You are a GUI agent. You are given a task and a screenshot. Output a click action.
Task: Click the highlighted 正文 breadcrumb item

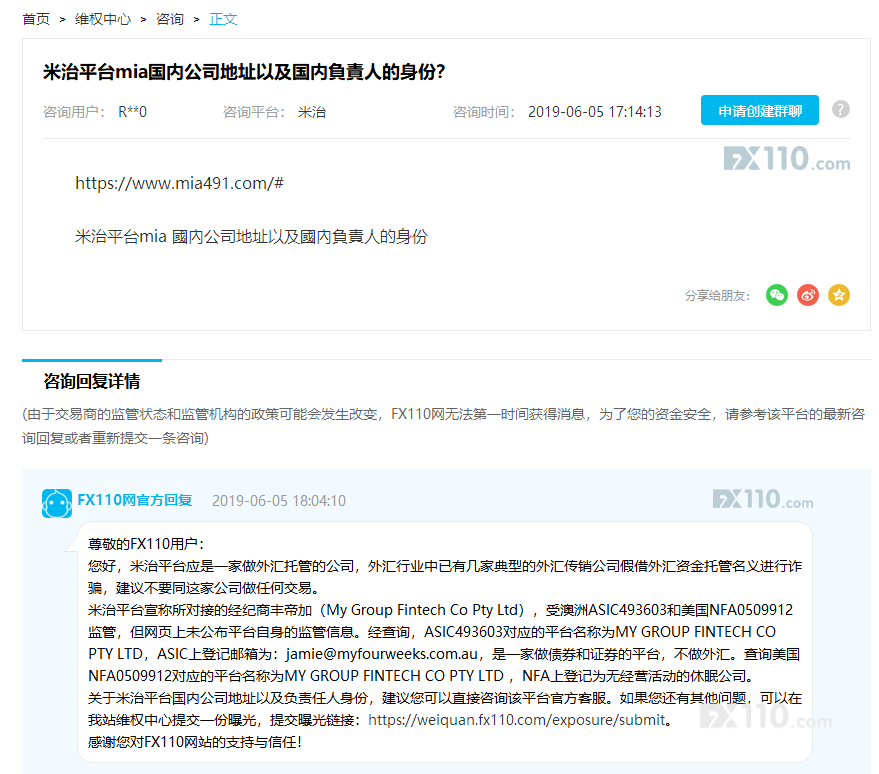(223, 17)
